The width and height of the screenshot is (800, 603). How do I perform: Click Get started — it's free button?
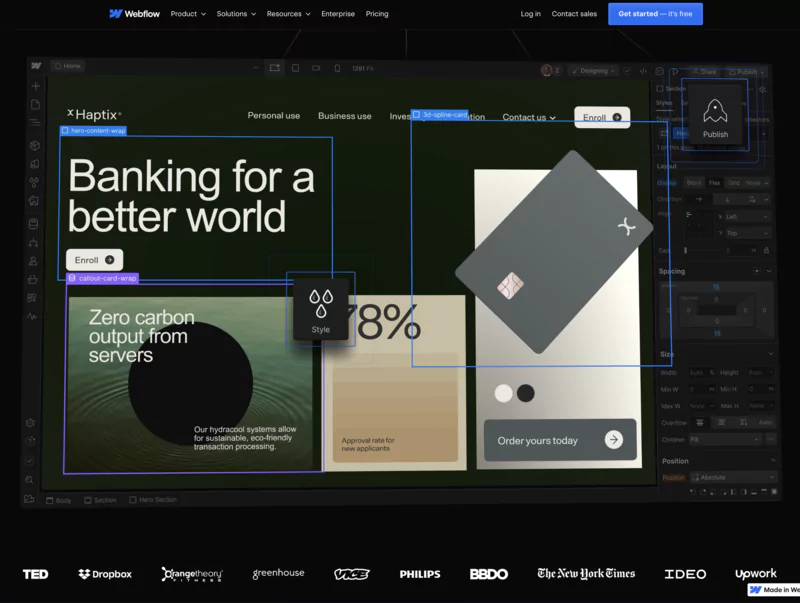coord(655,14)
